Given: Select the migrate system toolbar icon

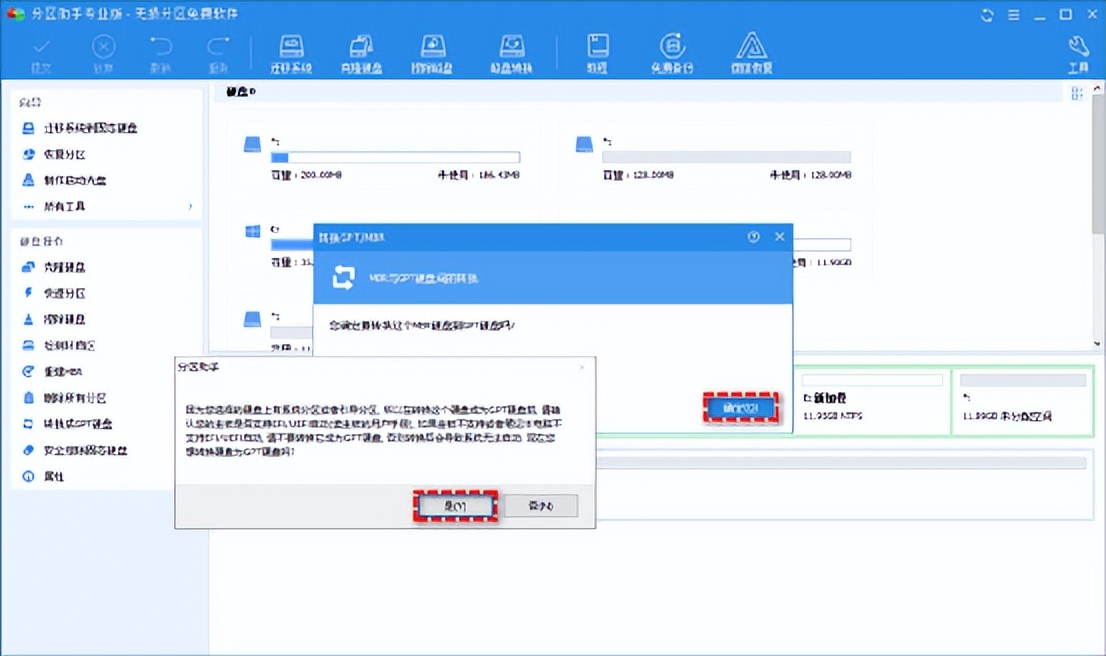Looking at the screenshot, I should [x=290, y=52].
